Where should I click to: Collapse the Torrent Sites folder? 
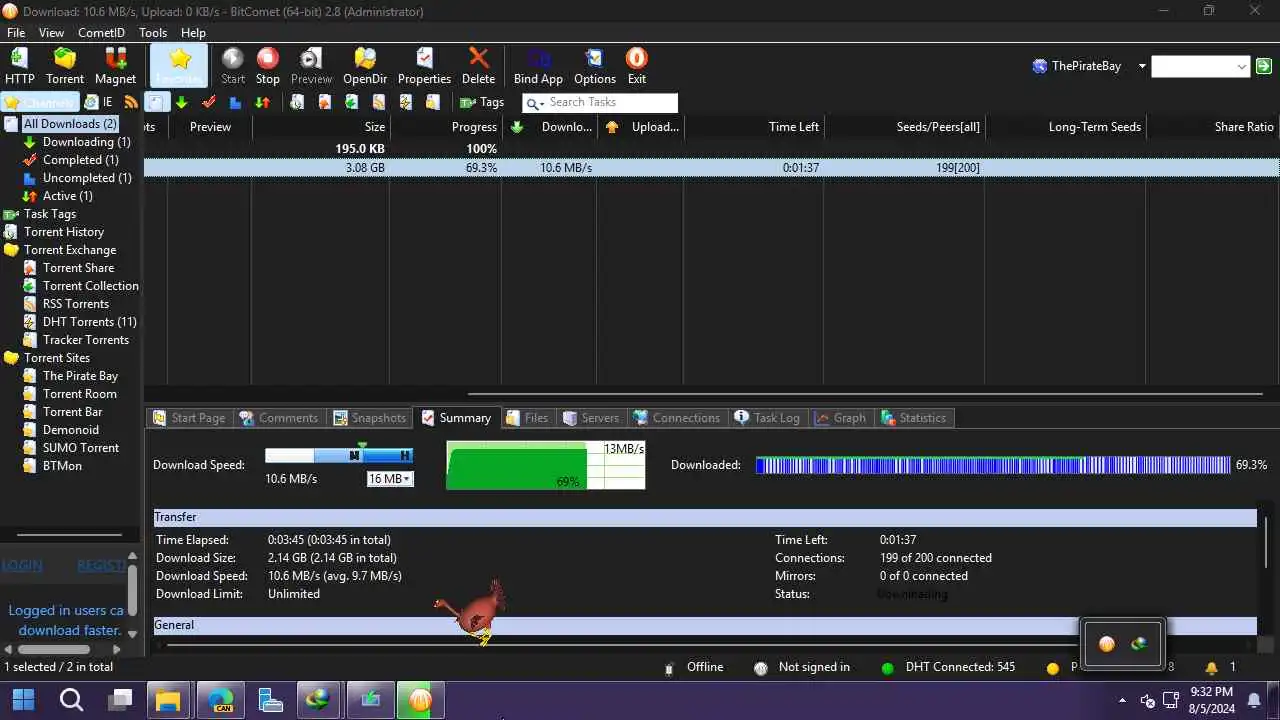[57, 358]
